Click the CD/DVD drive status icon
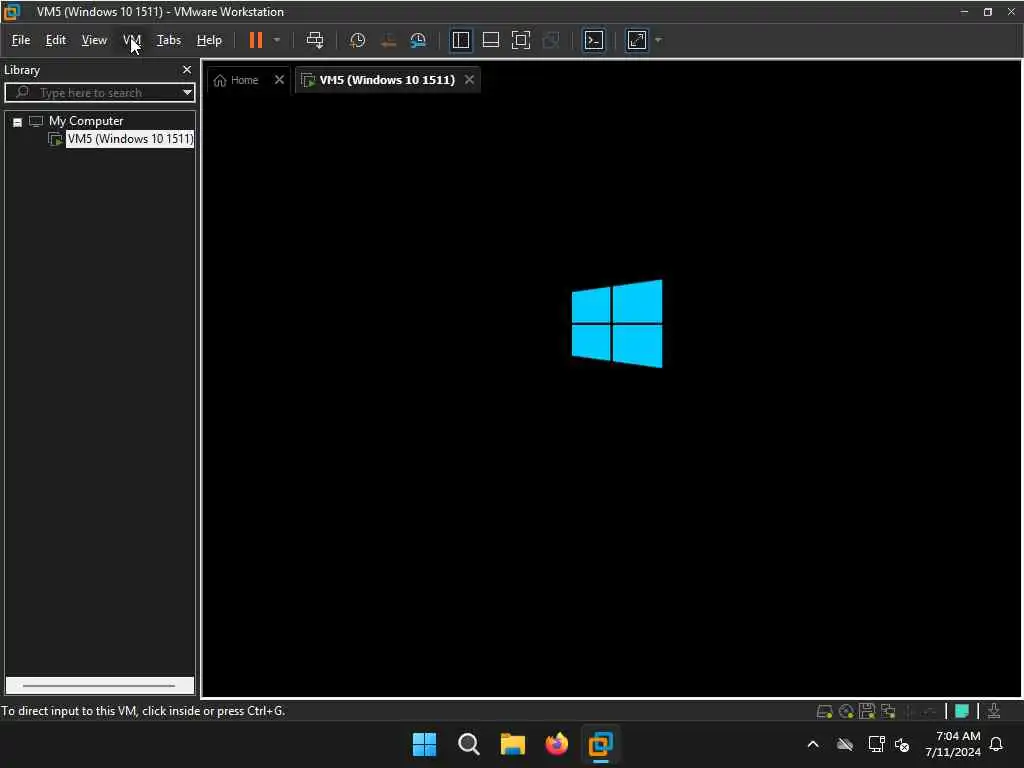The width and height of the screenshot is (1024, 768). (846, 711)
